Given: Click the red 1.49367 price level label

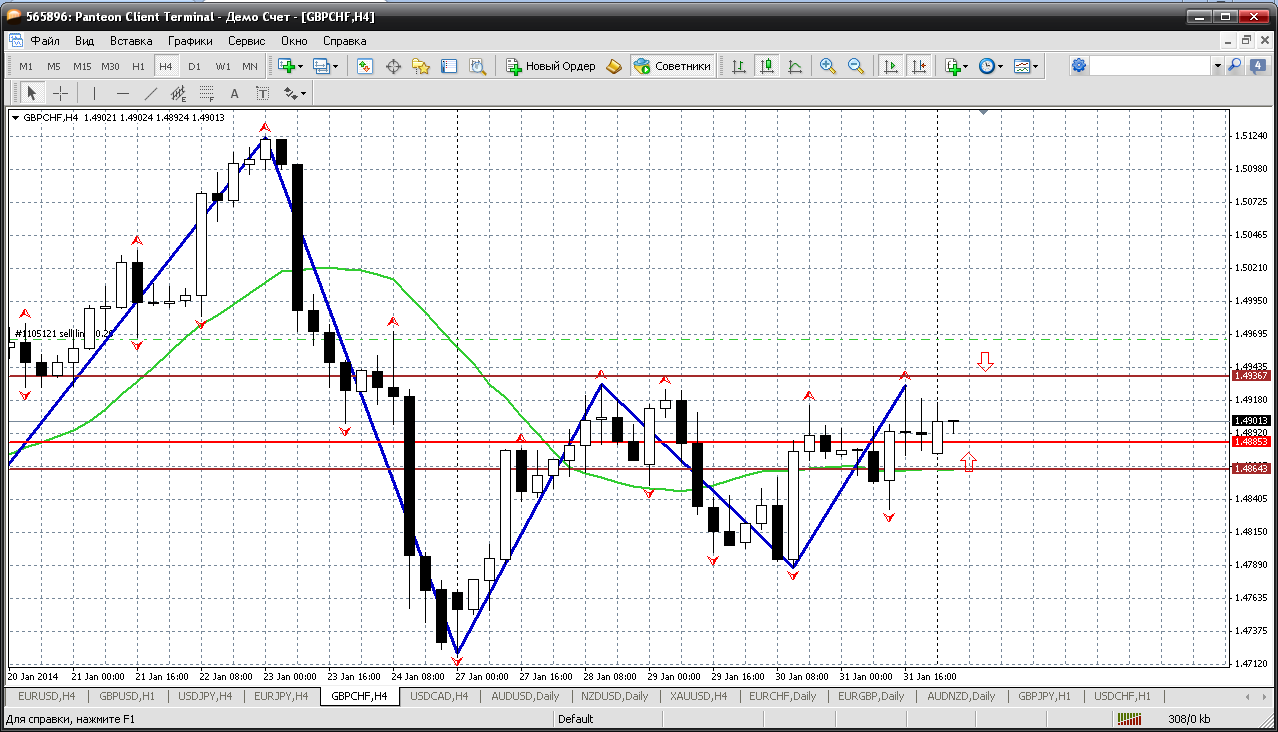Looking at the screenshot, I should coord(1251,375).
